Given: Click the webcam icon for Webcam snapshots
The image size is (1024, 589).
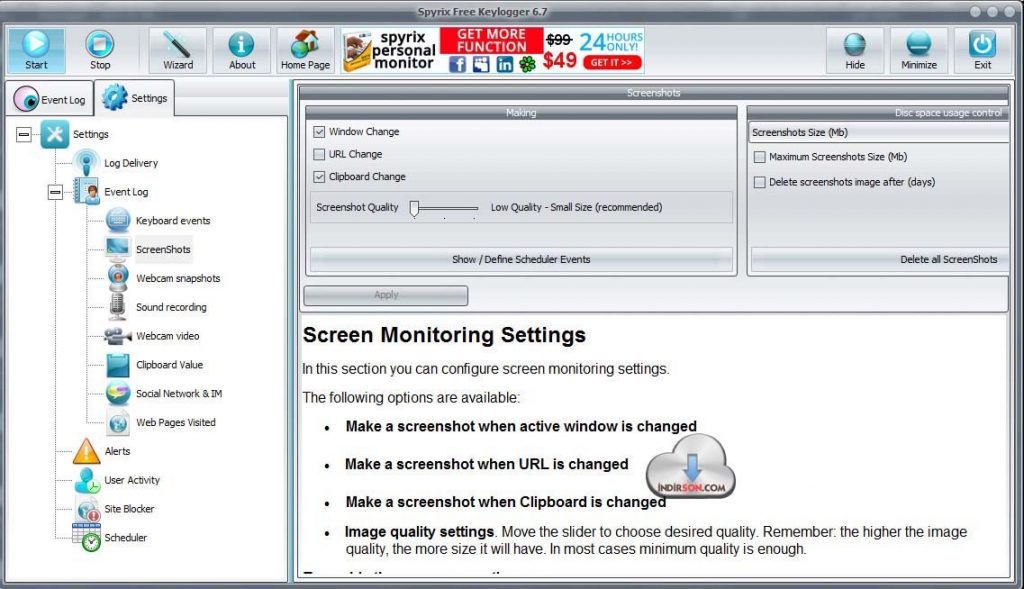Looking at the screenshot, I should click(118, 278).
